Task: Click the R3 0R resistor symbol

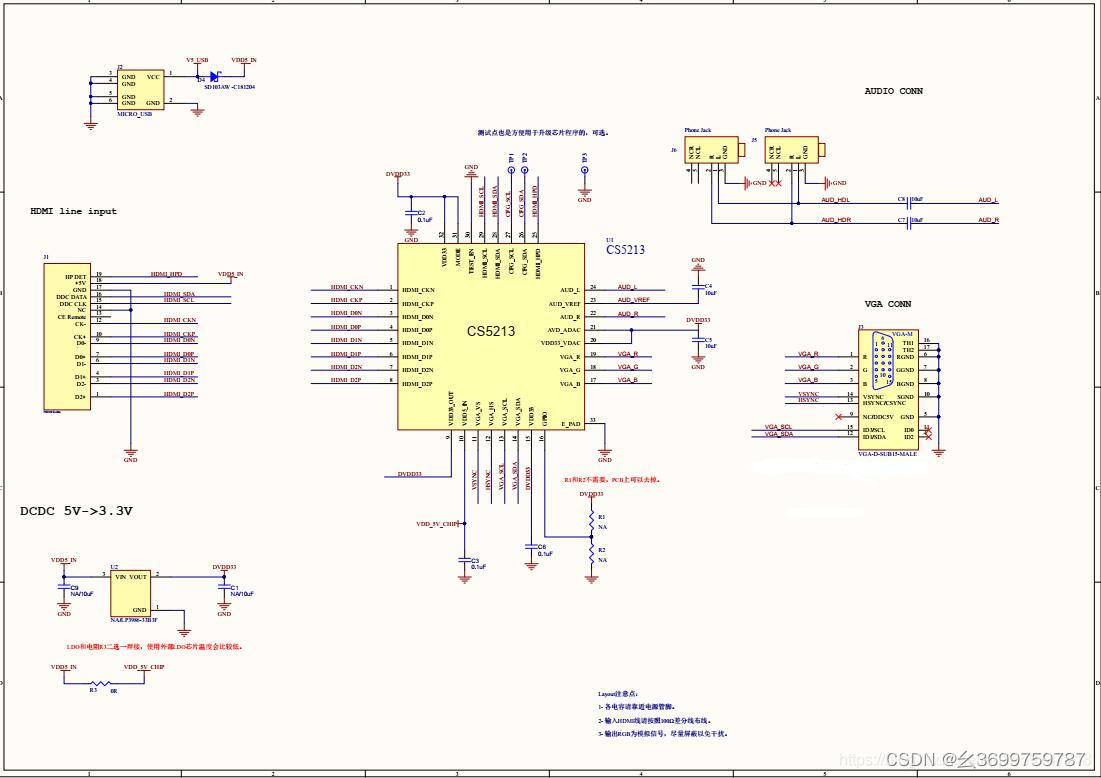Action: coord(100,683)
